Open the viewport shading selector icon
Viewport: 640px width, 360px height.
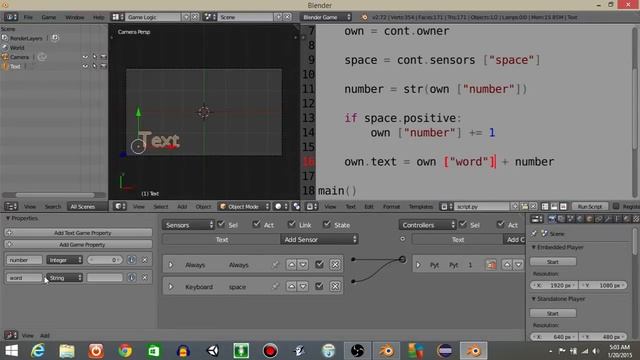point(281,207)
